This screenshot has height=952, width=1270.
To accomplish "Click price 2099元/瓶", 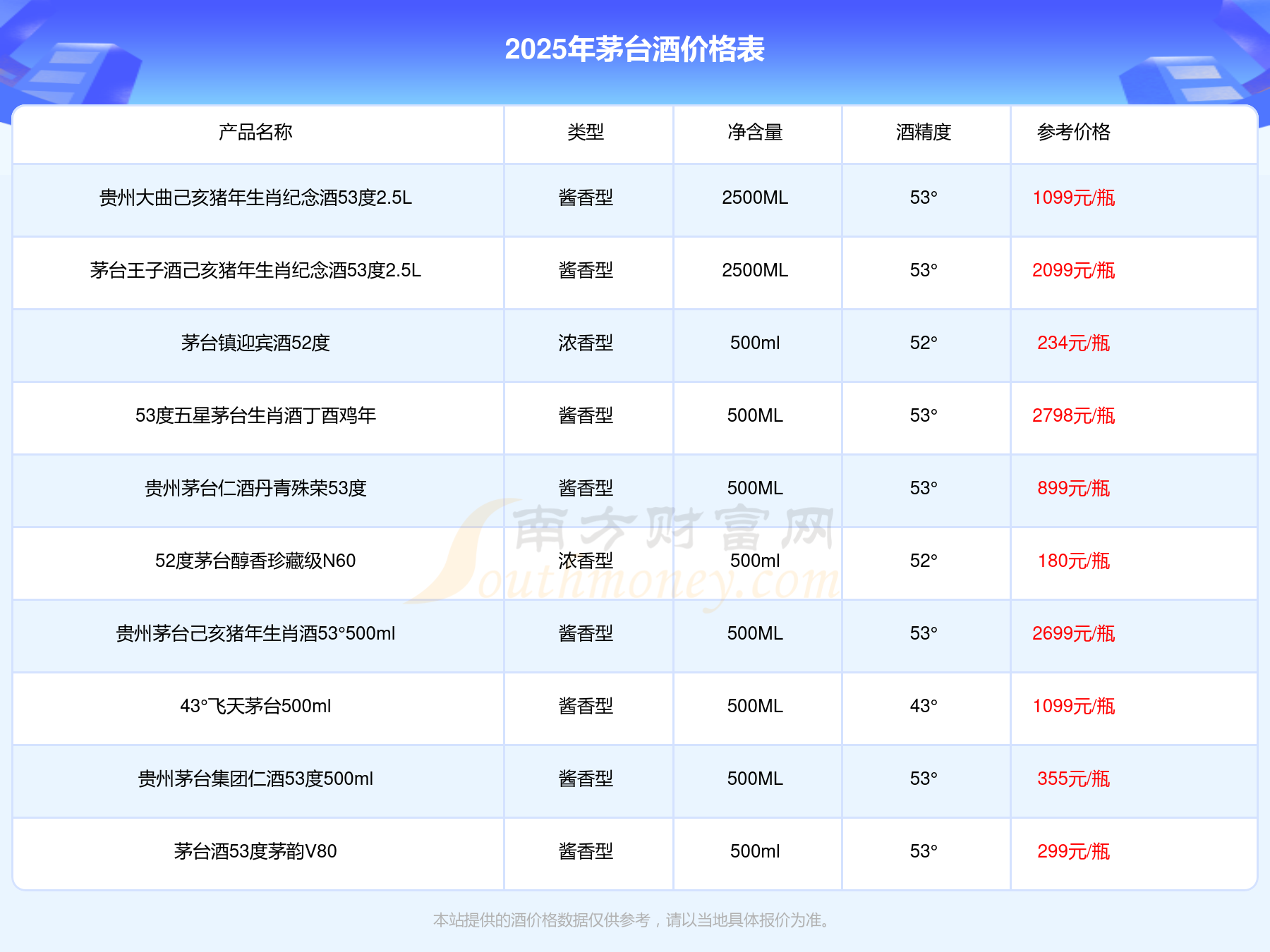I will [1074, 270].
